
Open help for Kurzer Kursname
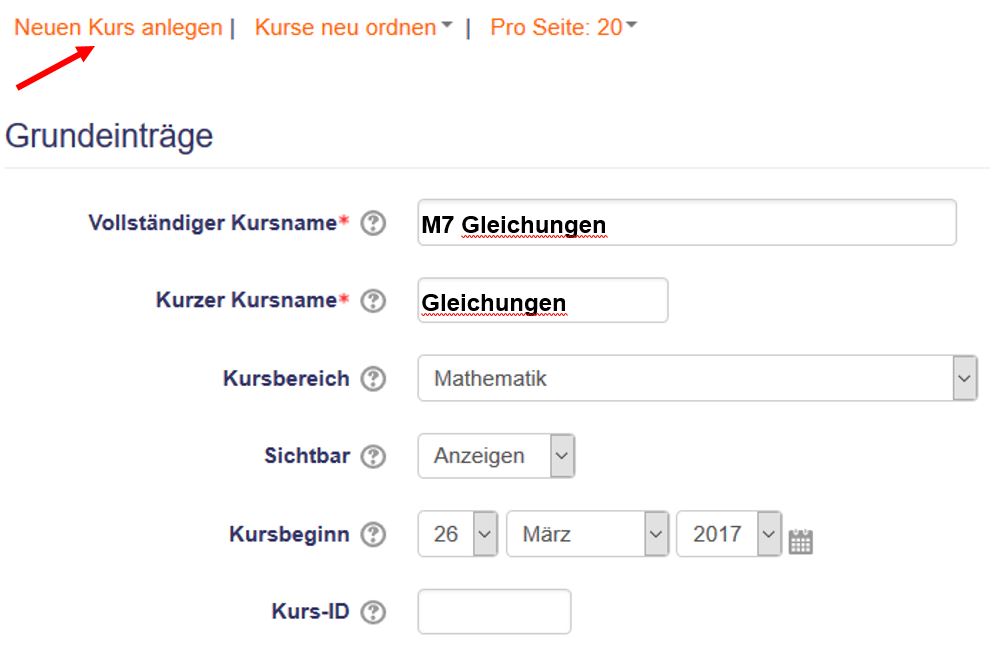tap(373, 300)
